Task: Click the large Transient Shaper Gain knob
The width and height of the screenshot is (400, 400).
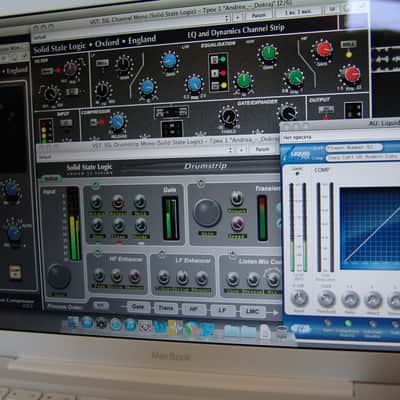Action: [x=207, y=213]
